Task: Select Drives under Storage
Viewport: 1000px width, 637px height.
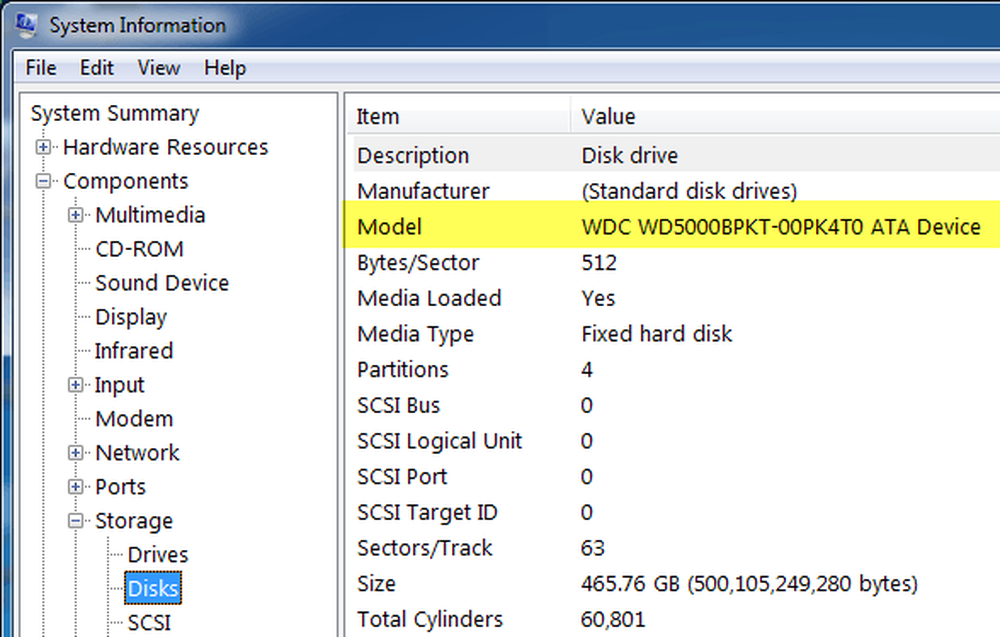Action: [x=158, y=555]
